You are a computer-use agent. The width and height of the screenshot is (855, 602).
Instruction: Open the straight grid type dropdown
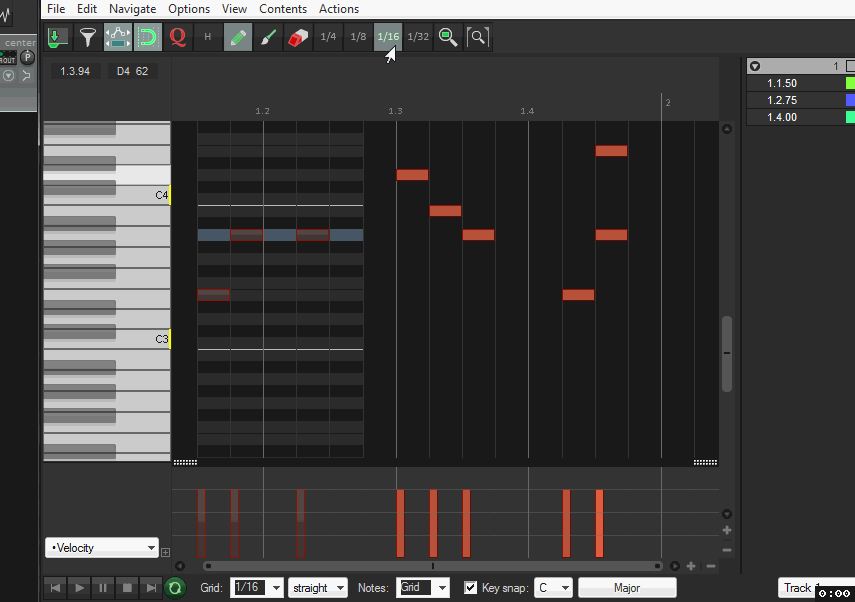(x=318, y=588)
